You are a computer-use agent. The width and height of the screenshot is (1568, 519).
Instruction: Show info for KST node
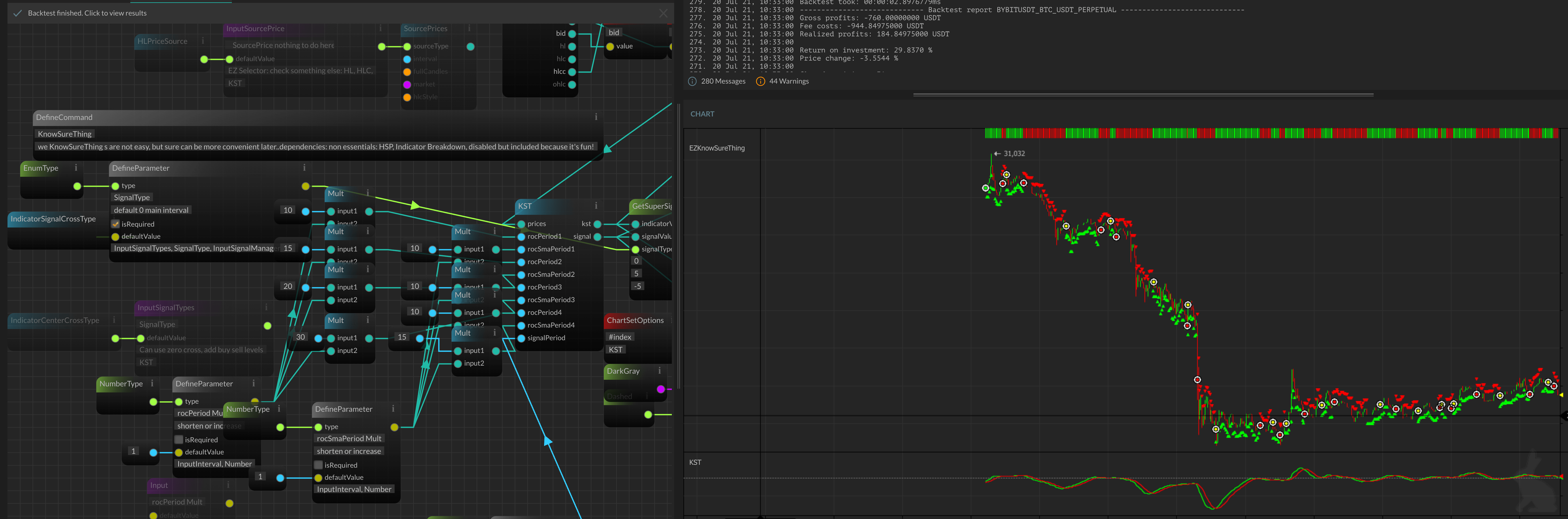pyautogui.click(x=596, y=206)
